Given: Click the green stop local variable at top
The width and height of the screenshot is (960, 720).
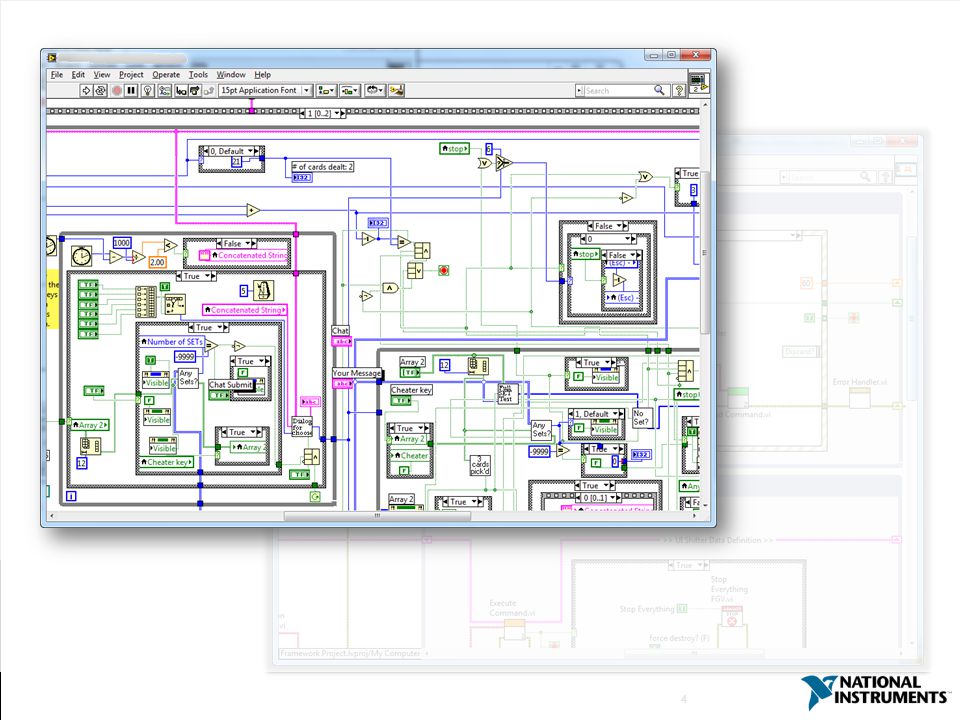Looking at the screenshot, I should tap(454, 148).
